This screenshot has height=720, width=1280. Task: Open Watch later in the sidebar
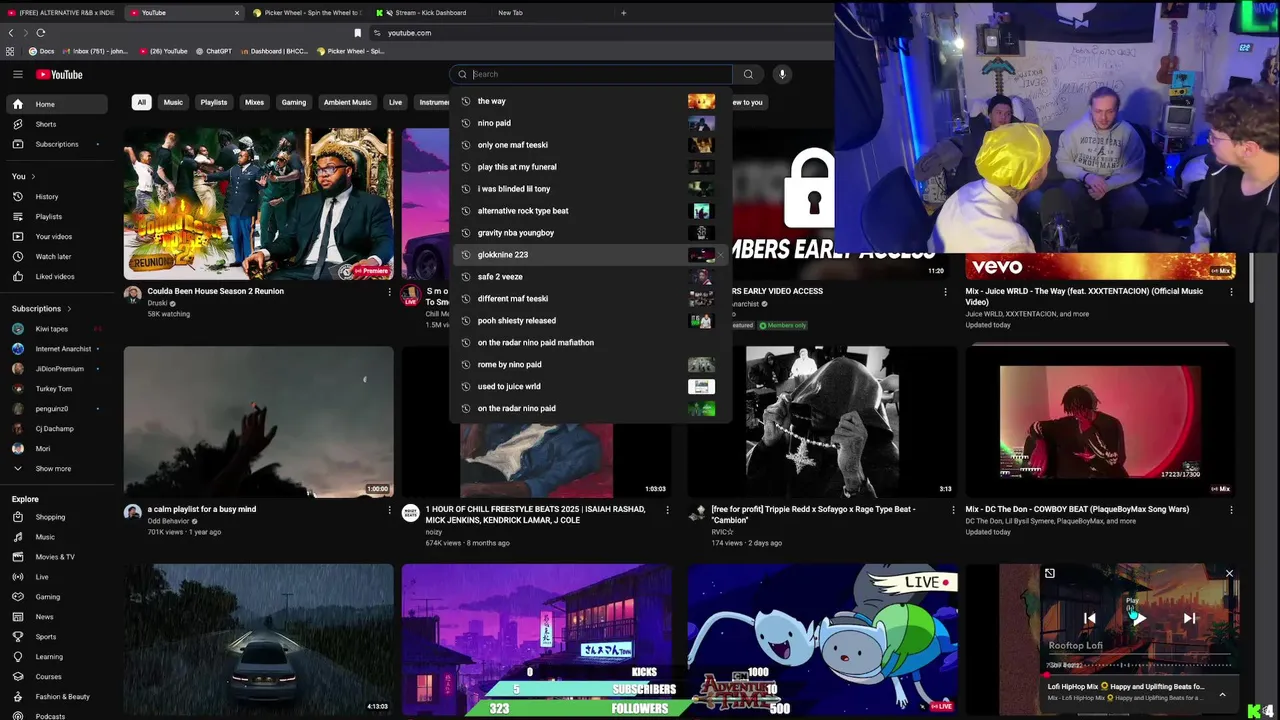tap(56, 257)
